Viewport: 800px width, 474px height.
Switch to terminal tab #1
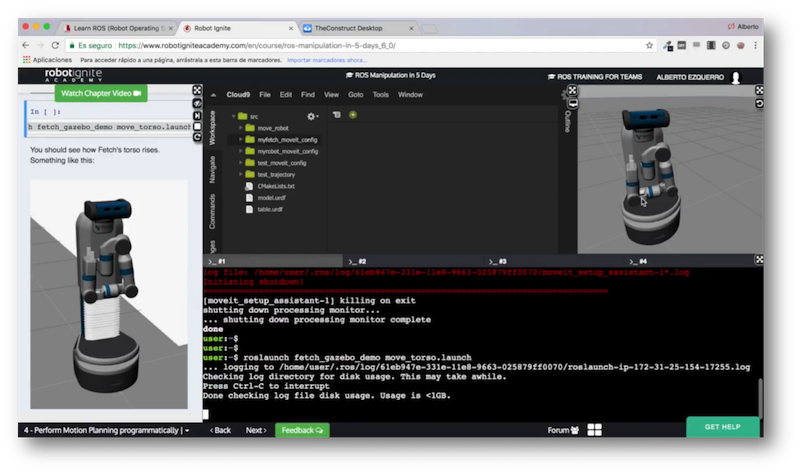pyautogui.click(x=273, y=261)
